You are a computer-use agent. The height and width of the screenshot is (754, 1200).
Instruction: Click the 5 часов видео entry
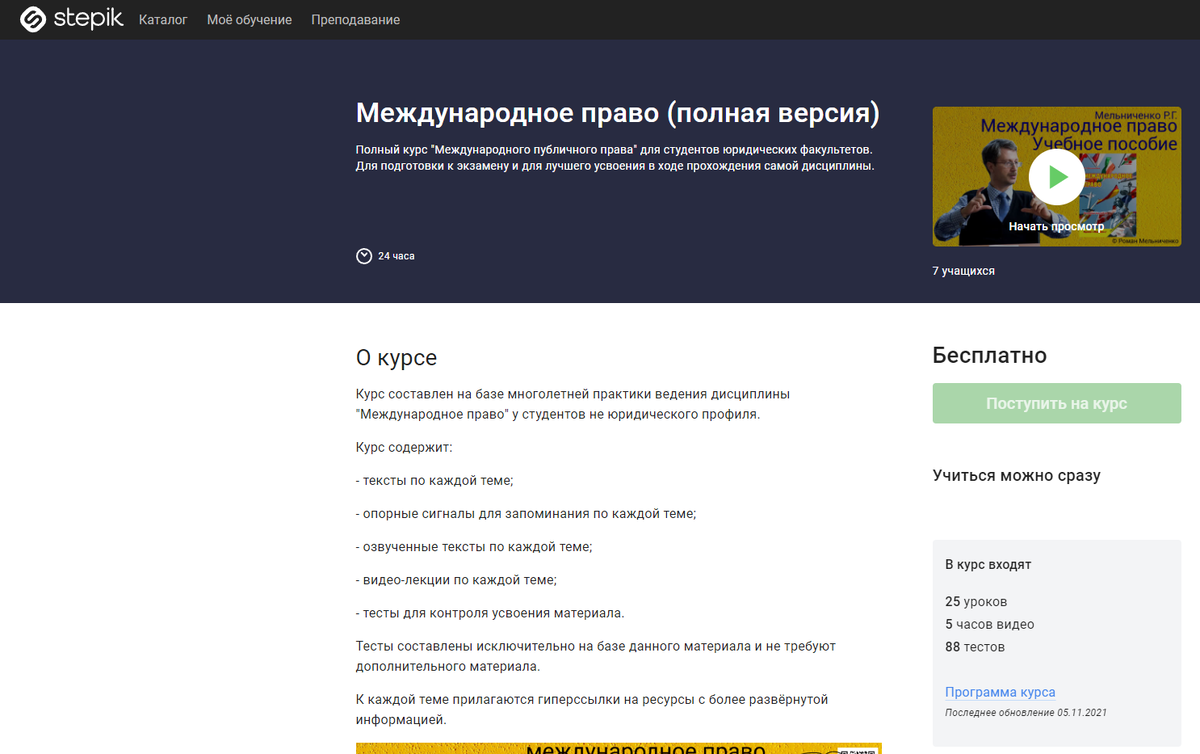[990, 624]
